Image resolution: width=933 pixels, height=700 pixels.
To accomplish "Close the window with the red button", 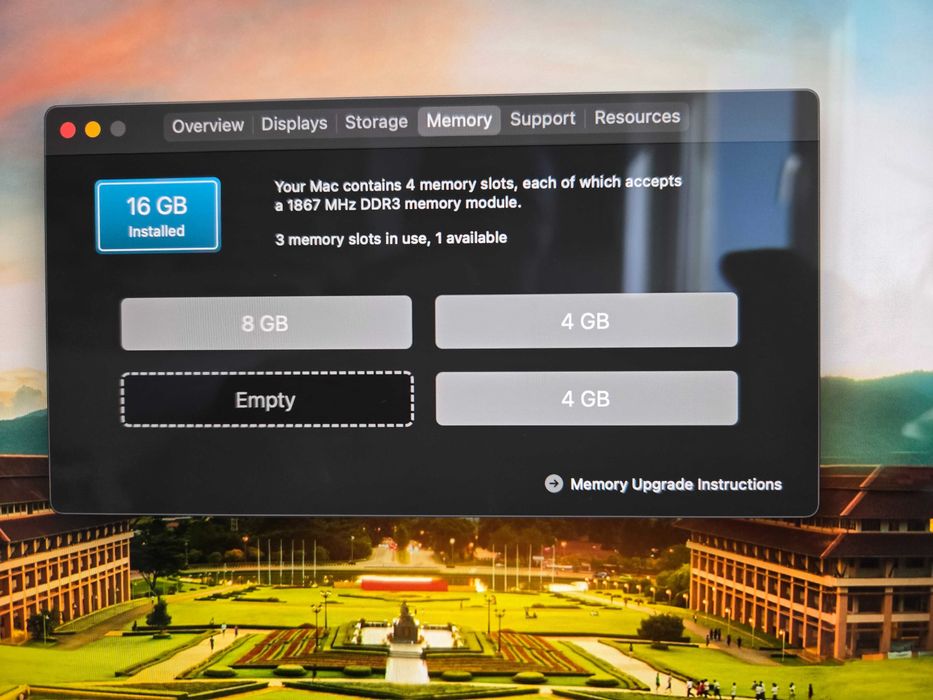I will coord(68,130).
